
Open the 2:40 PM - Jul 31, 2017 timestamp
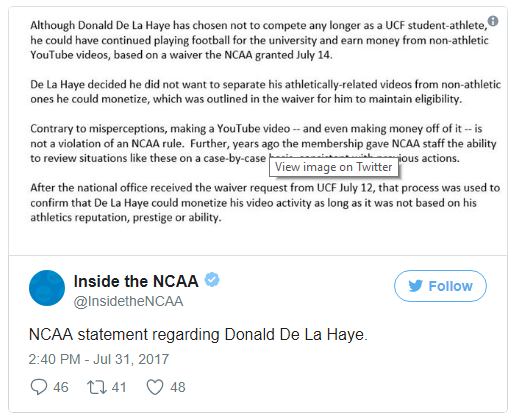99,359
